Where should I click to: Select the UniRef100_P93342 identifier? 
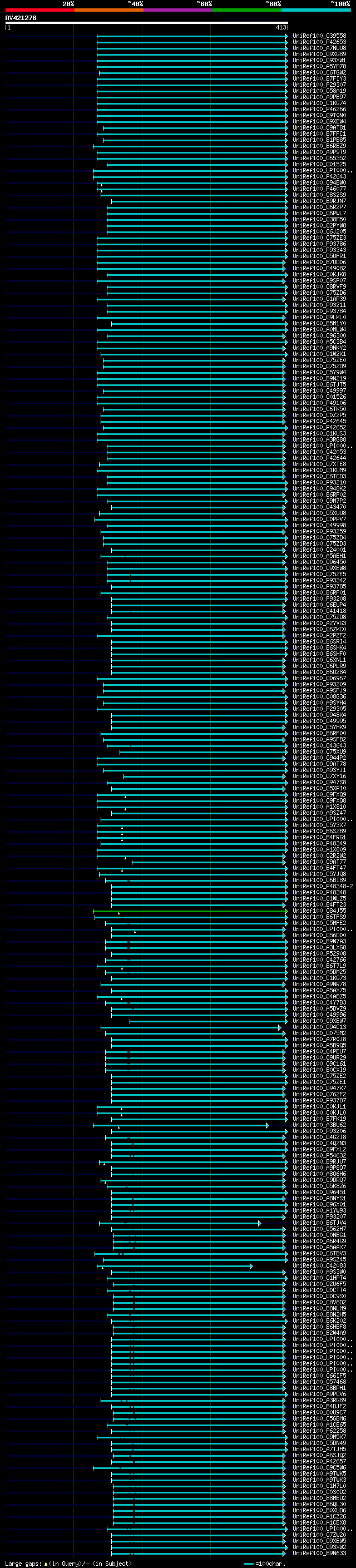319,581
